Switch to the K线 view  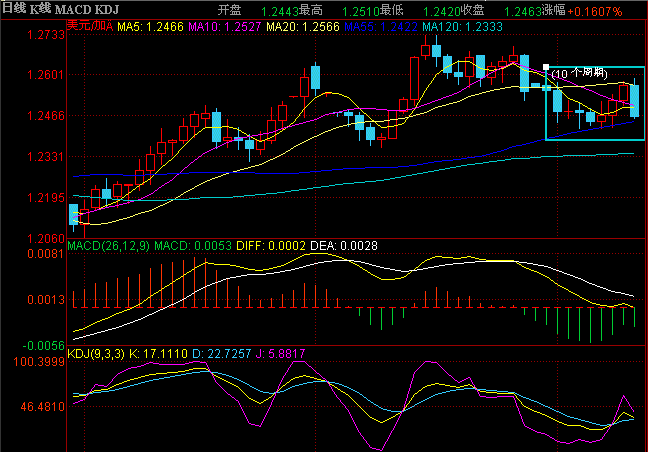40,9
